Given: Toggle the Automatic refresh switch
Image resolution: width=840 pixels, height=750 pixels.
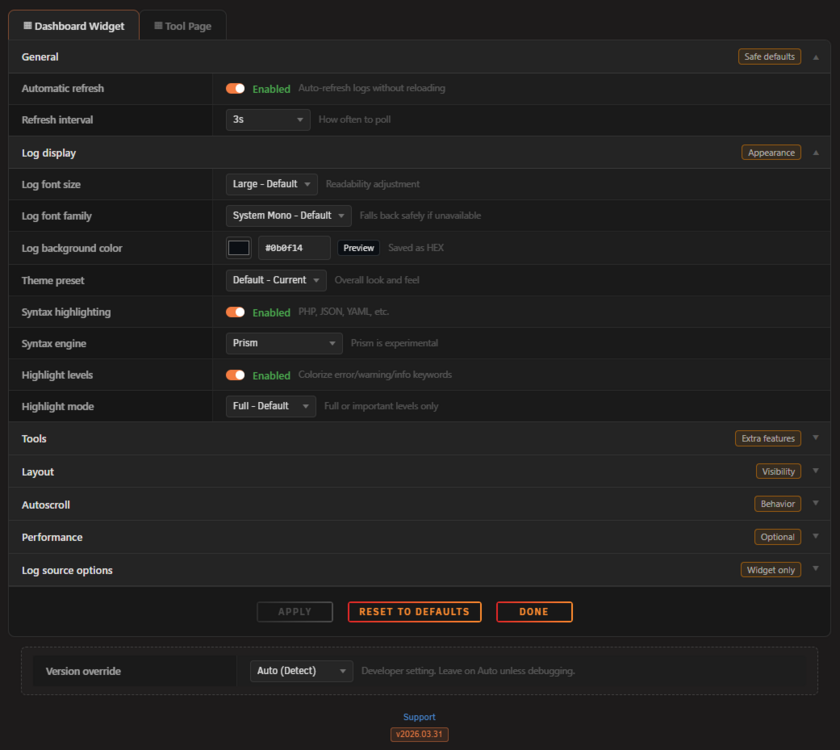Looking at the screenshot, I should pyautogui.click(x=235, y=88).
